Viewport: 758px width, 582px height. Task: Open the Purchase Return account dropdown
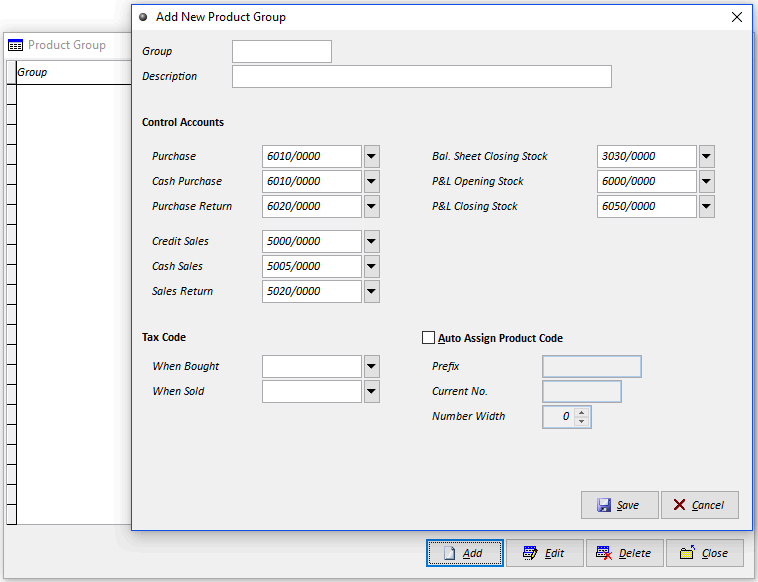372,206
